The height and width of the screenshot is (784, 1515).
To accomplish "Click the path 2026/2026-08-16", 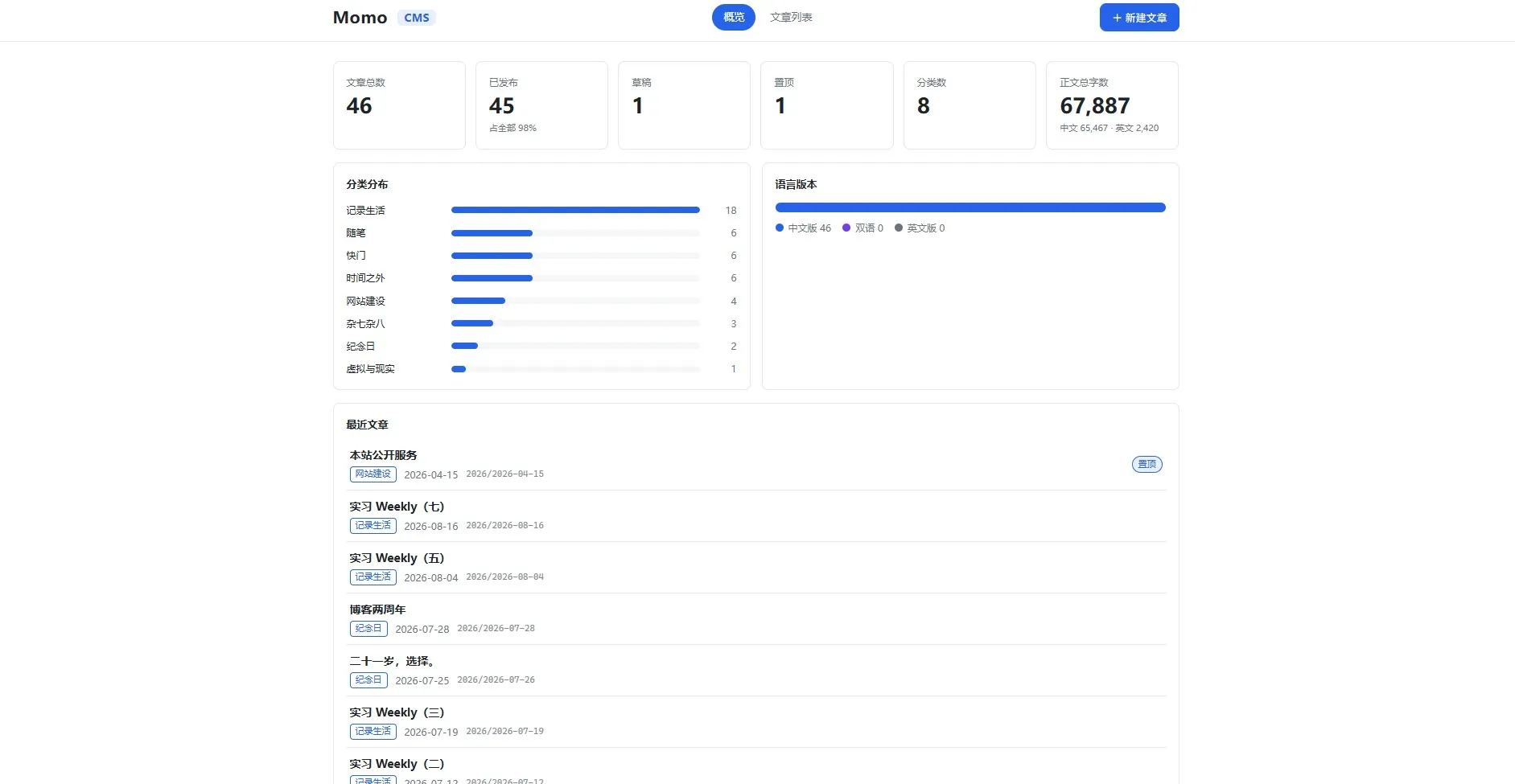I will coord(504,526).
